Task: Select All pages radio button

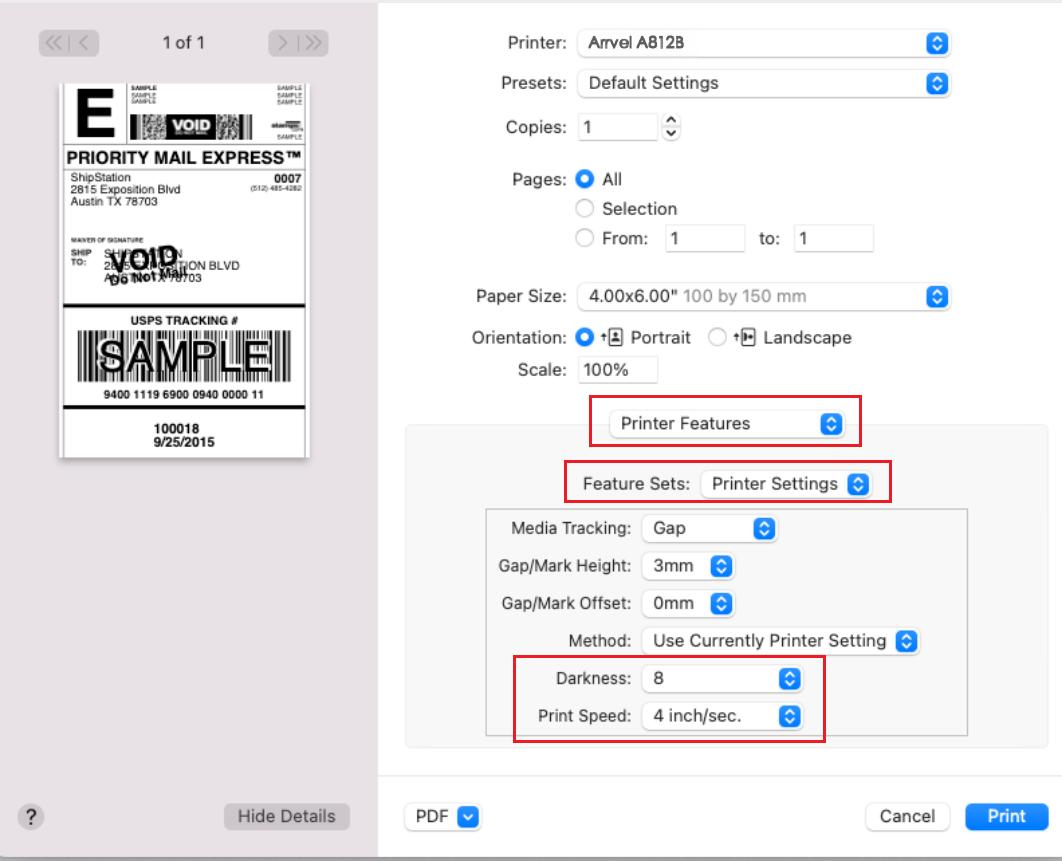Action: [x=585, y=179]
